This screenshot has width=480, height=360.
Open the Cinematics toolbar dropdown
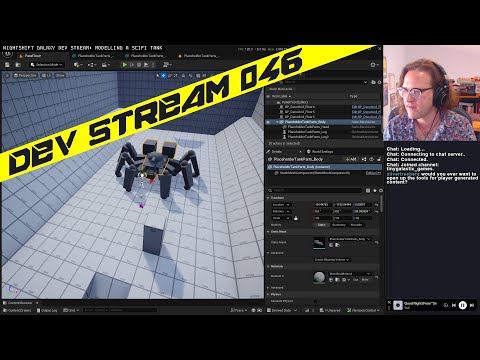(106, 65)
